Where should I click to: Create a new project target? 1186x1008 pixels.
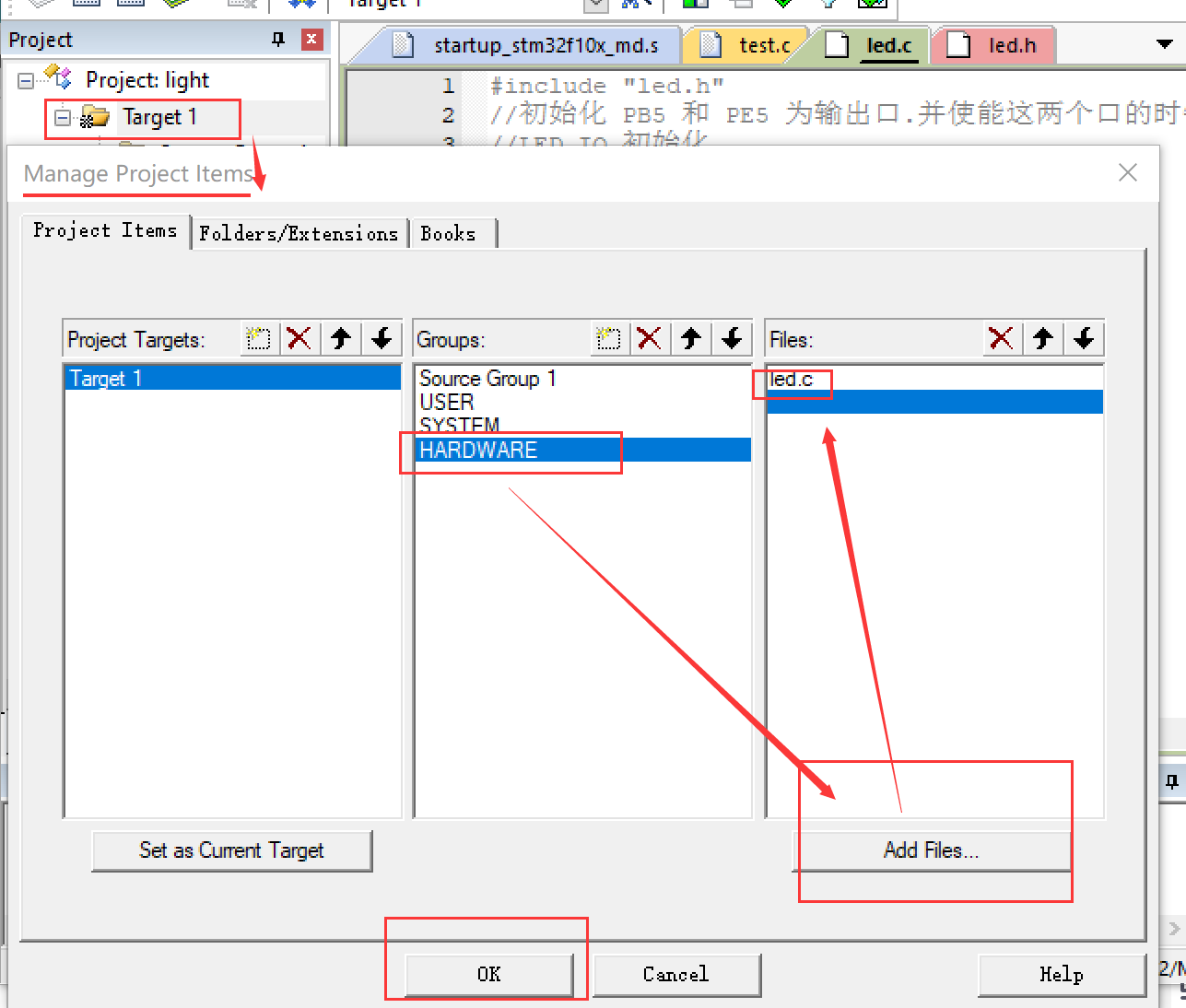click(259, 339)
